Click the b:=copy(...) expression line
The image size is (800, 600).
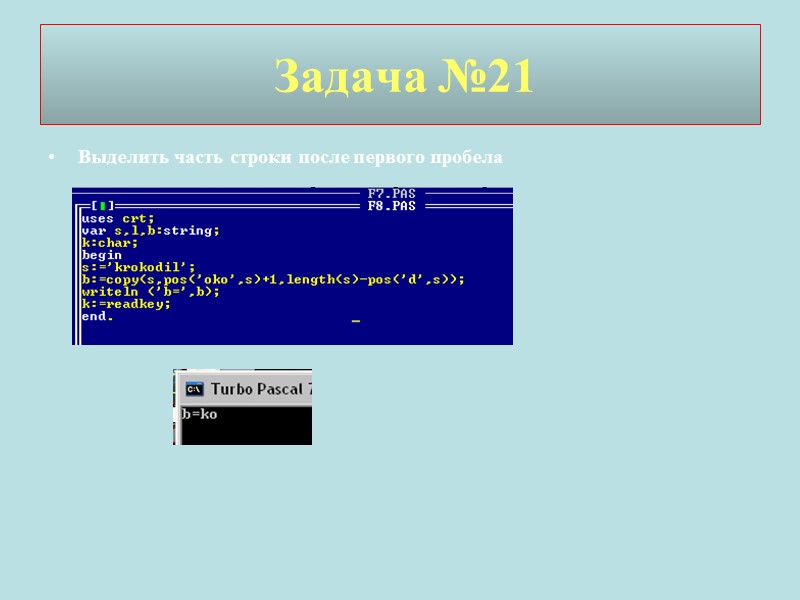[x=273, y=280]
